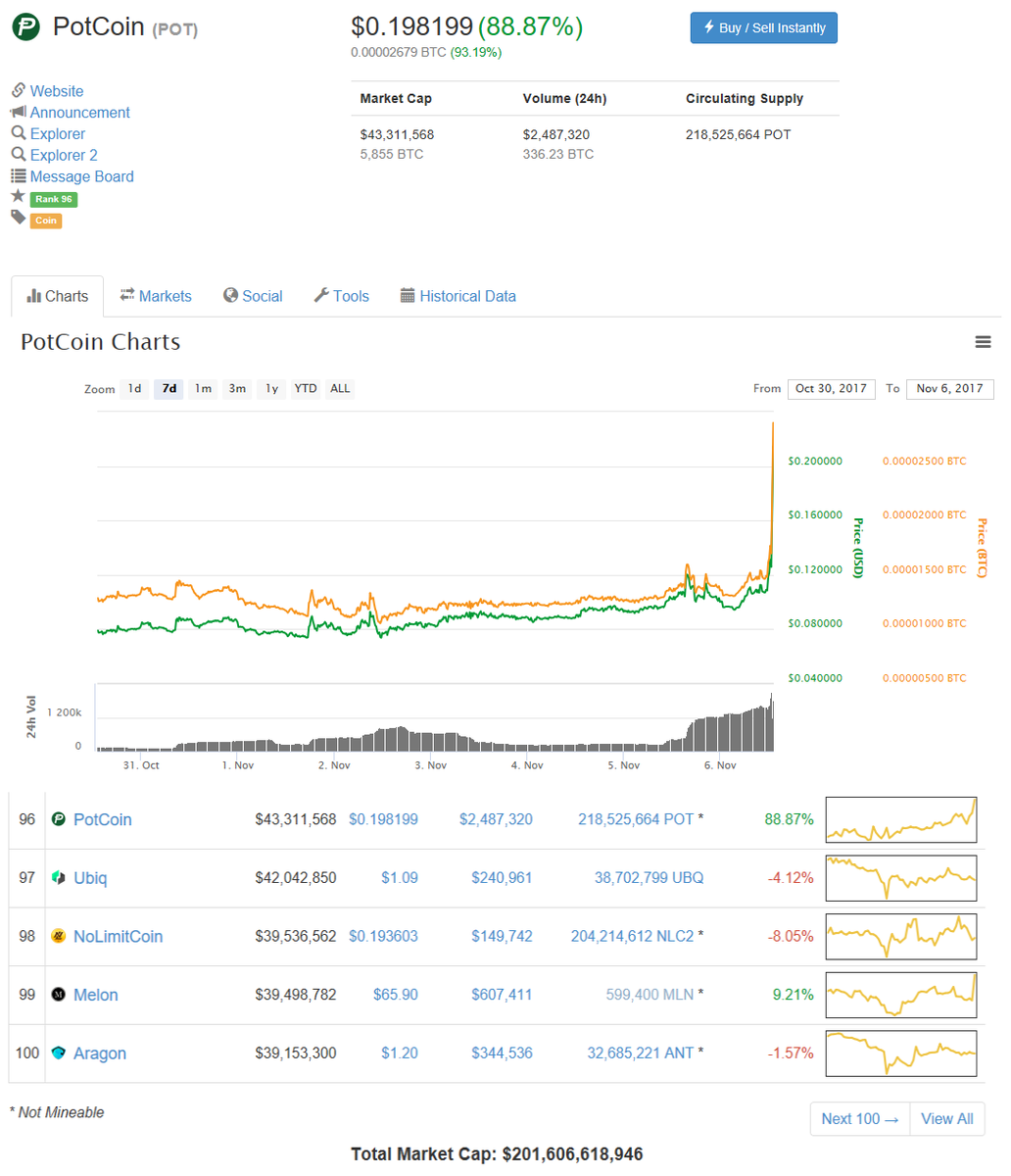Click the tag icon beside Coin badge

click(x=18, y=218)
